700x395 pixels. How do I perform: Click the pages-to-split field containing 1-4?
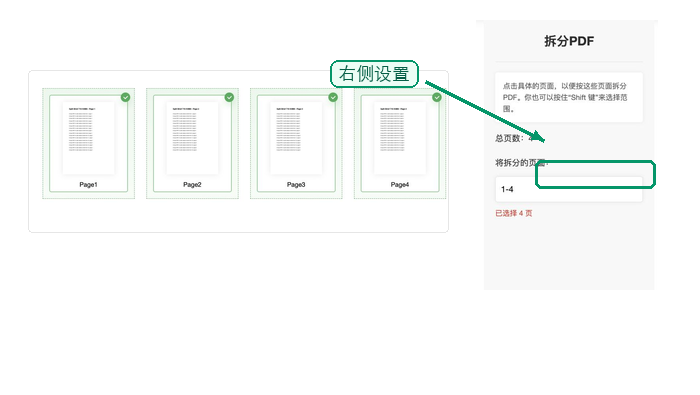click(569, 189)
